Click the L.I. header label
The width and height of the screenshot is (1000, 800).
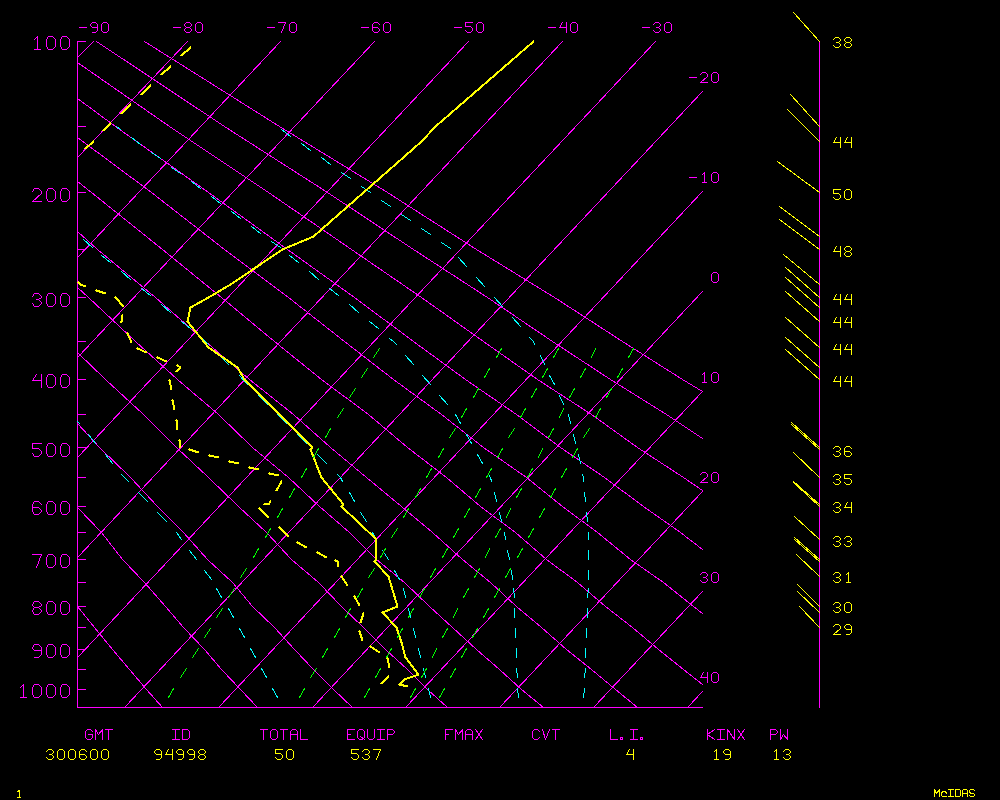[627, 735]
